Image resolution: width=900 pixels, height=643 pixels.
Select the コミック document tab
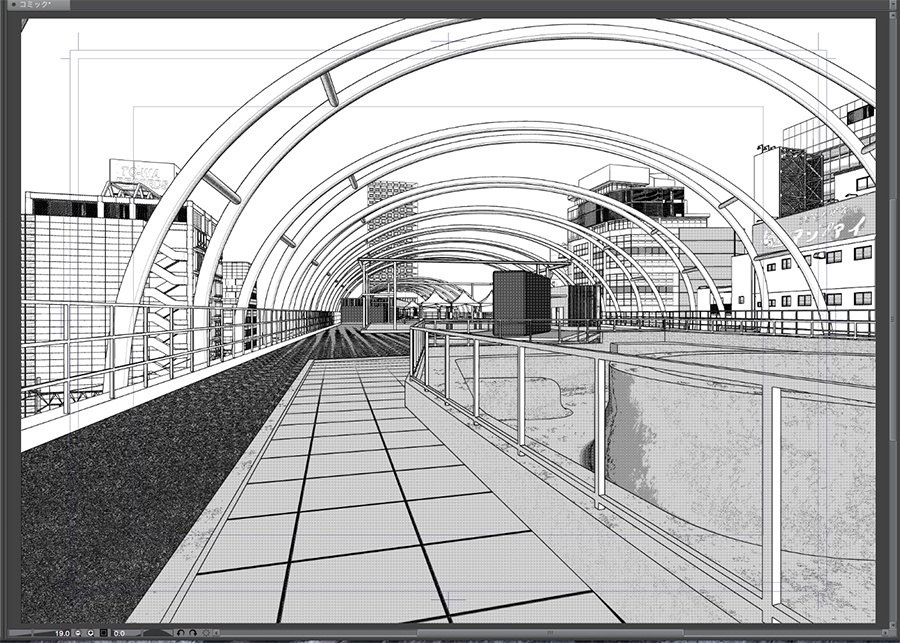[x=36, y=5]
